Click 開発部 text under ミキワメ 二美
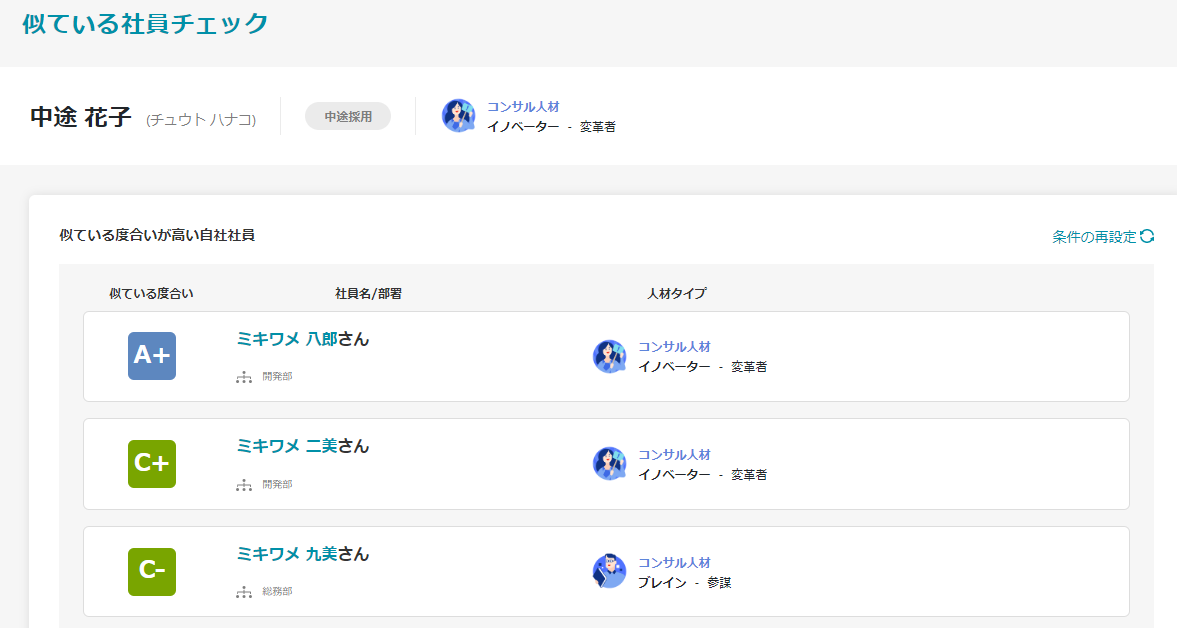Screen dimensions: 1177x628 pyautogui.click(x=277, y=485)
